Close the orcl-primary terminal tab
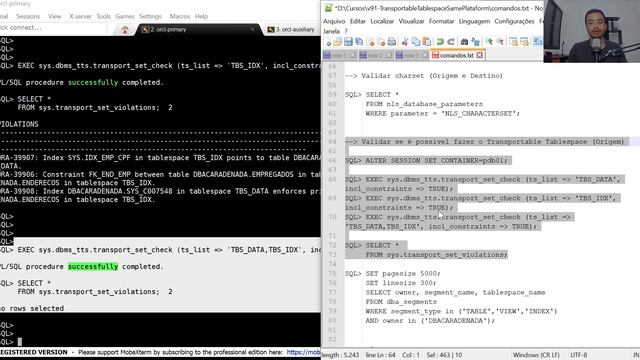 [253, 29]
